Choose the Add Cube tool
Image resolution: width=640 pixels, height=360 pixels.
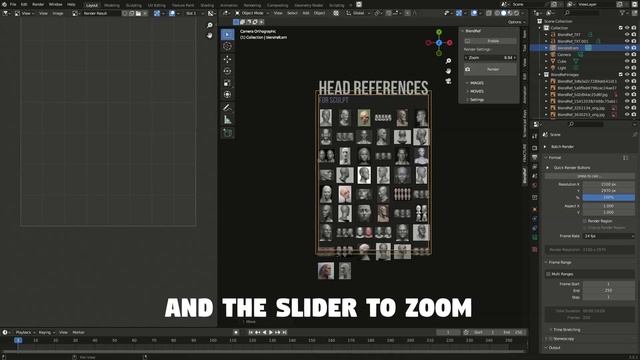point(227,133)
